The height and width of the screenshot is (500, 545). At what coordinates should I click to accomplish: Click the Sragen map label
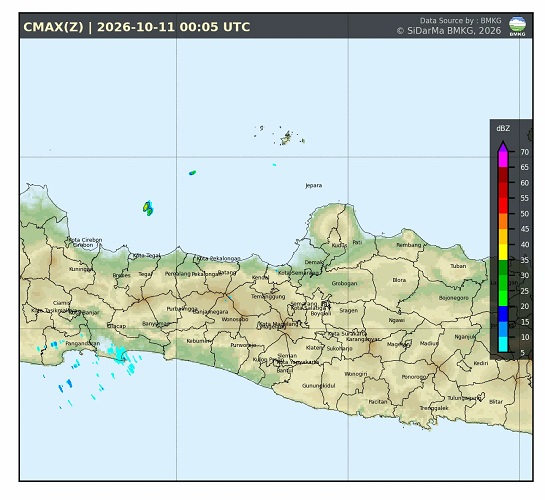click(349, 310)
